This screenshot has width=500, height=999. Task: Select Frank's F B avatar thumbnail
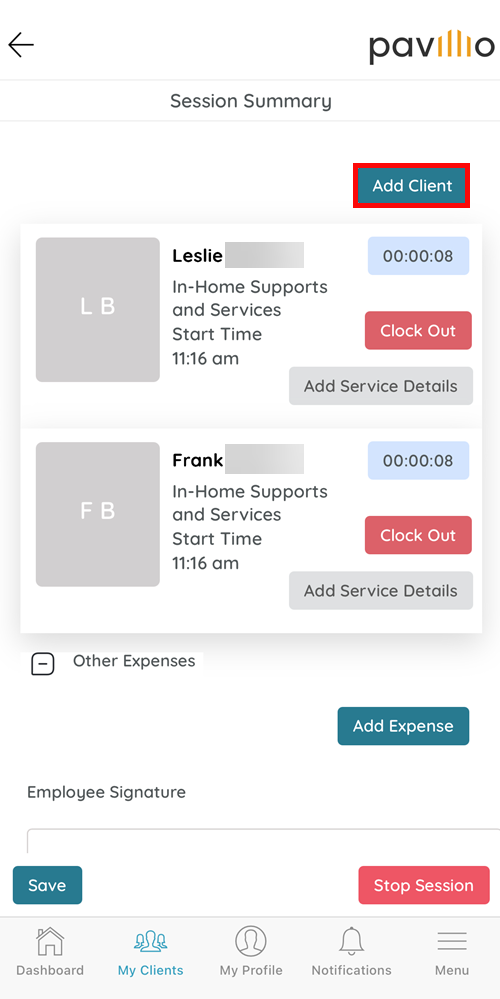[x=97, y=514]
